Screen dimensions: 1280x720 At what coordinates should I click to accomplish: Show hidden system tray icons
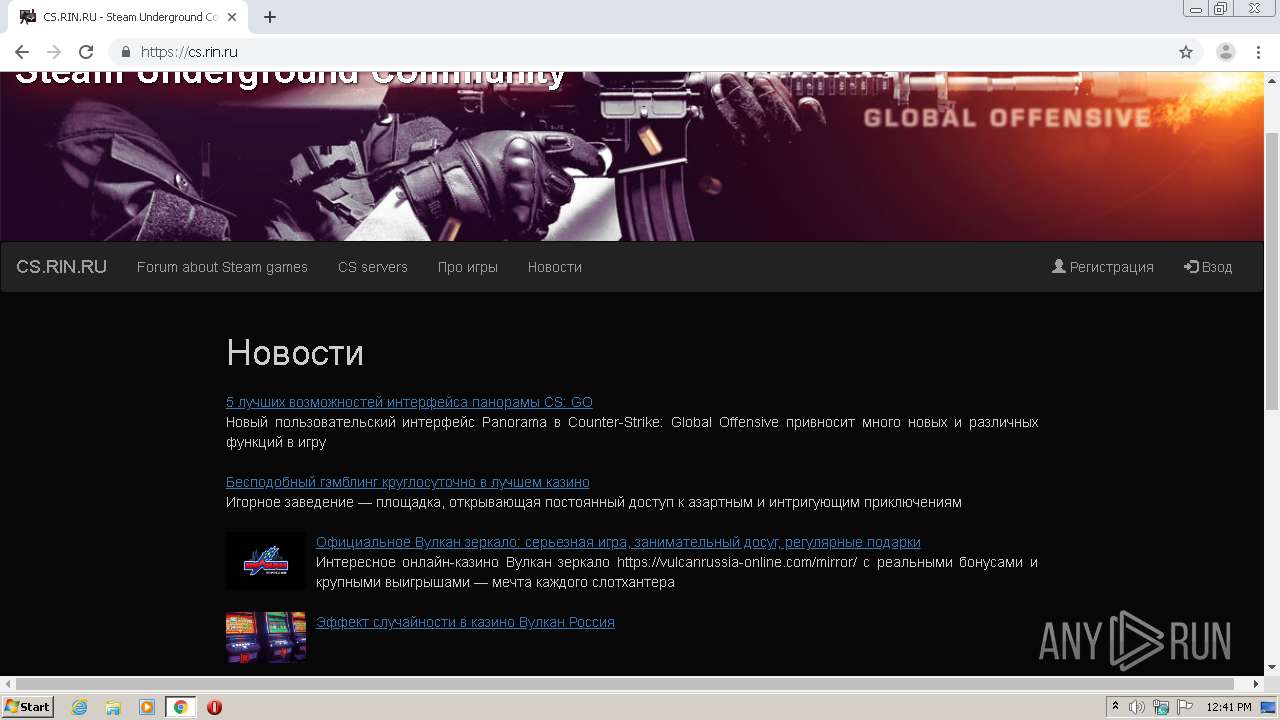[1116, 707]
